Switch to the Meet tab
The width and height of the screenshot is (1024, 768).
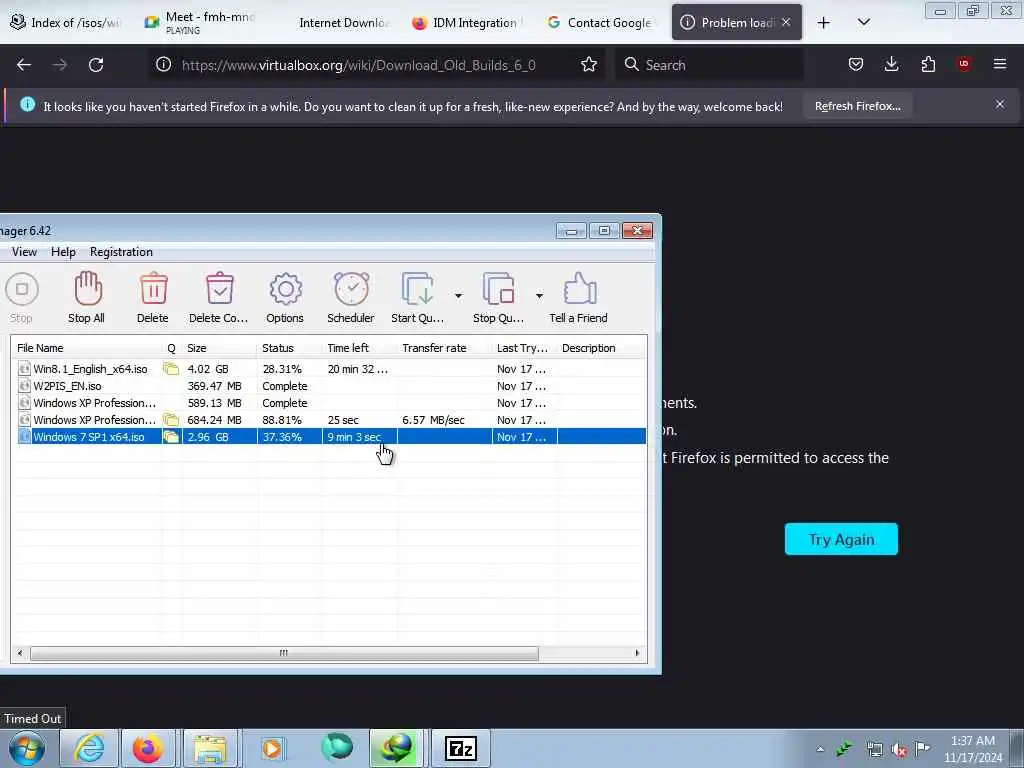point(201,22)
